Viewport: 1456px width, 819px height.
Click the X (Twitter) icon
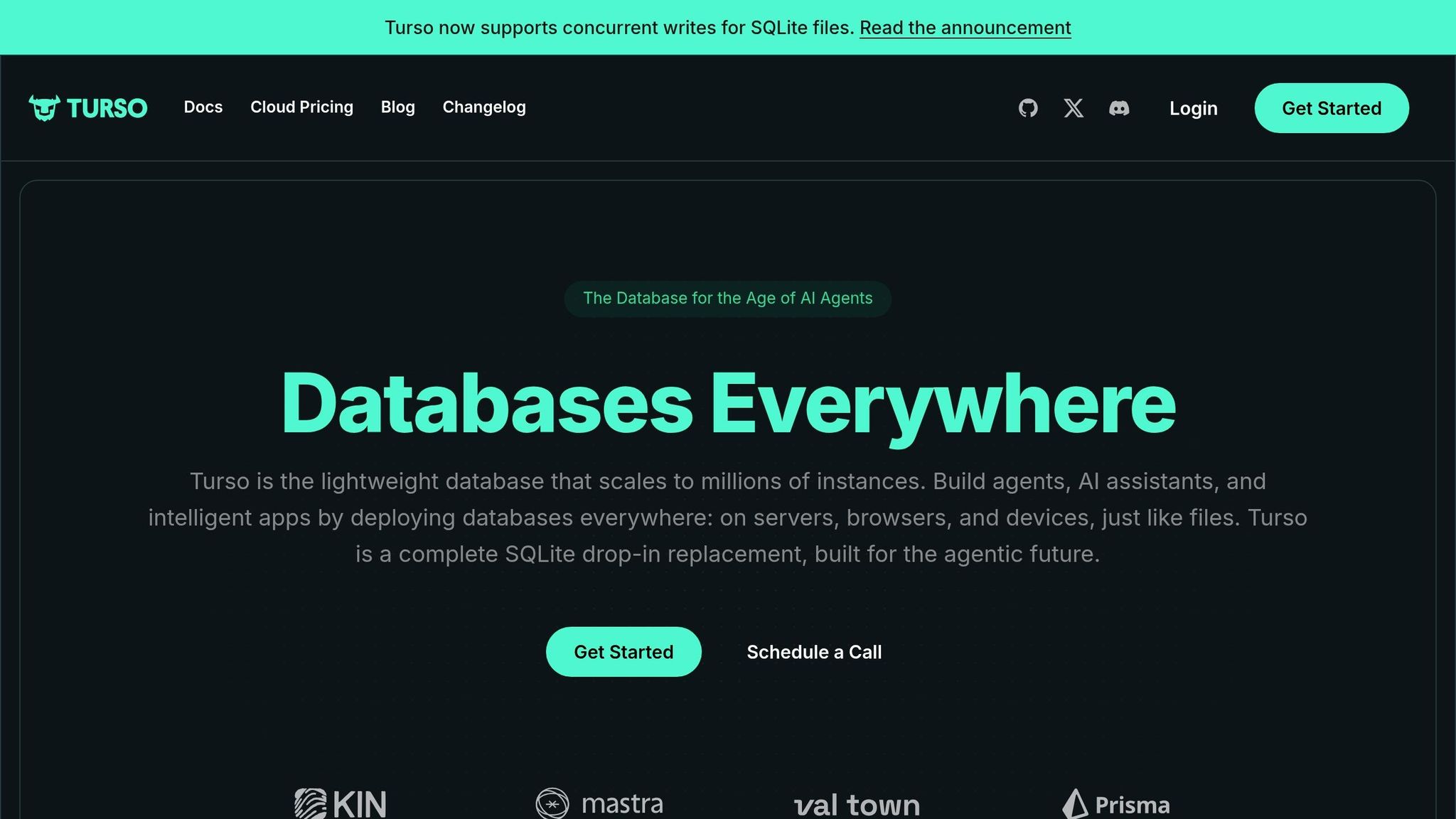coord(1074,108)
